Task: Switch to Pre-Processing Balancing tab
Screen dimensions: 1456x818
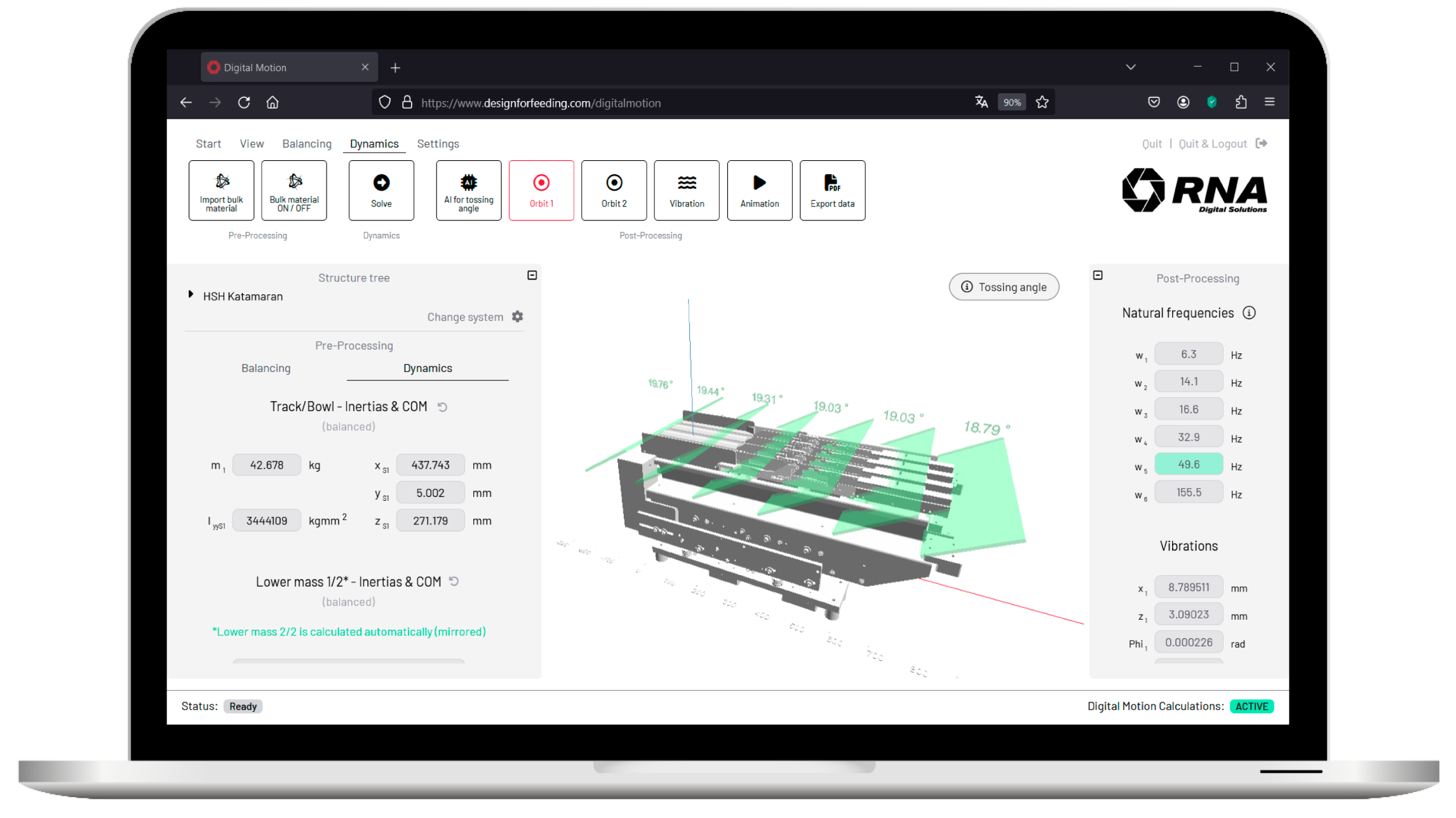Action: pos(266,368)
